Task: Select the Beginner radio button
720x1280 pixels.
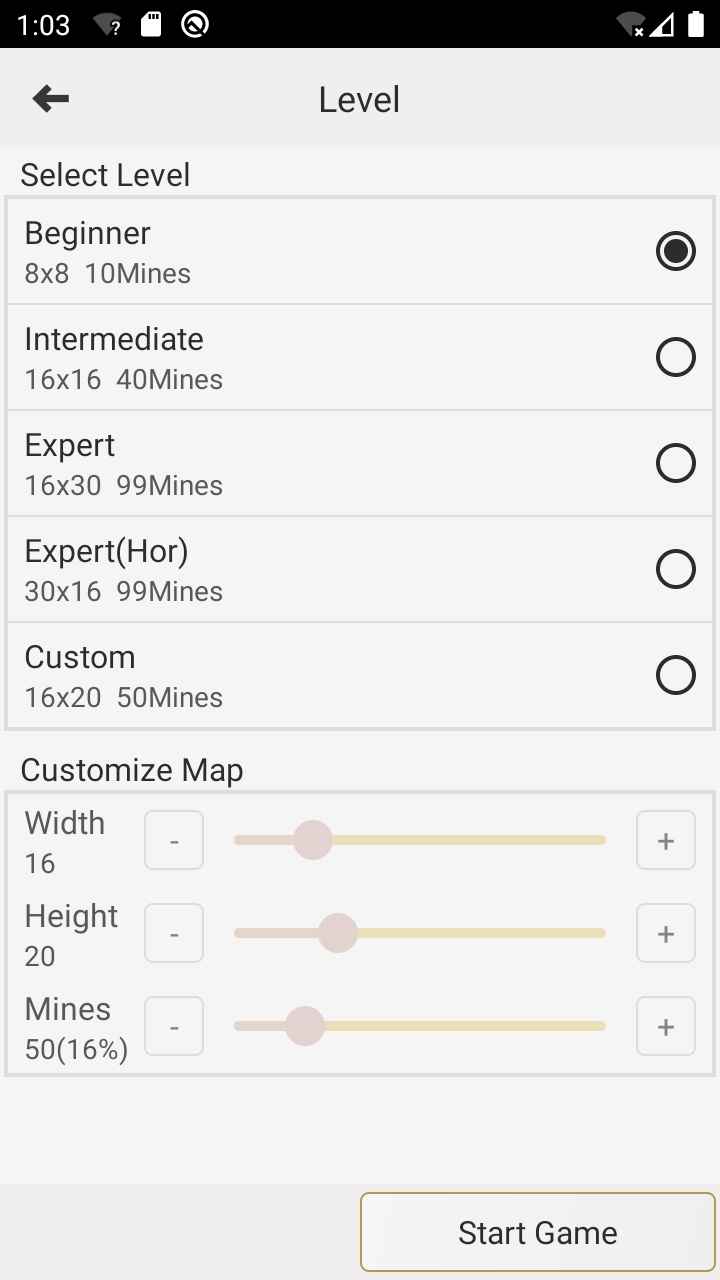Action: pos(676,251)
